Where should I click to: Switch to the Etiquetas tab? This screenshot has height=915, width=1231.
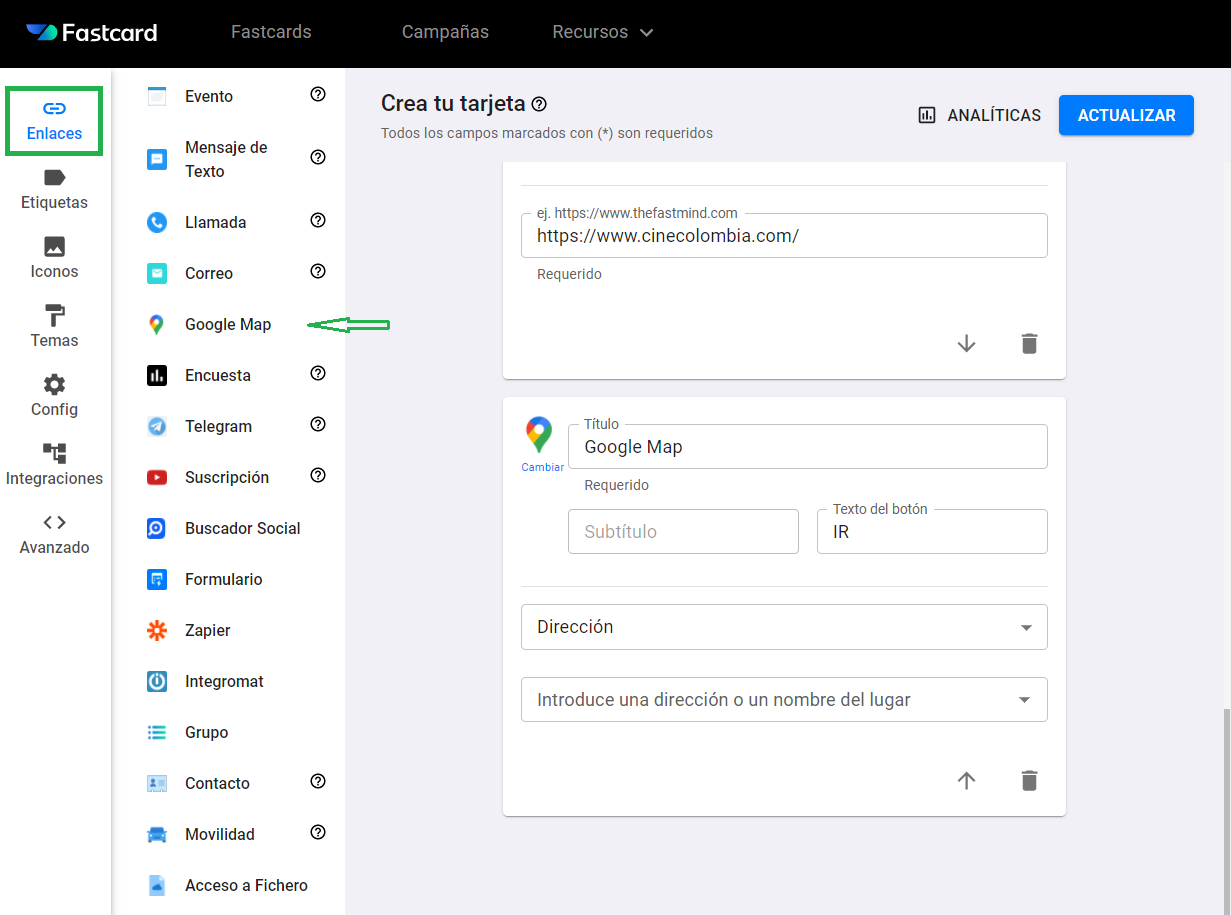click(x=54, y=189)
